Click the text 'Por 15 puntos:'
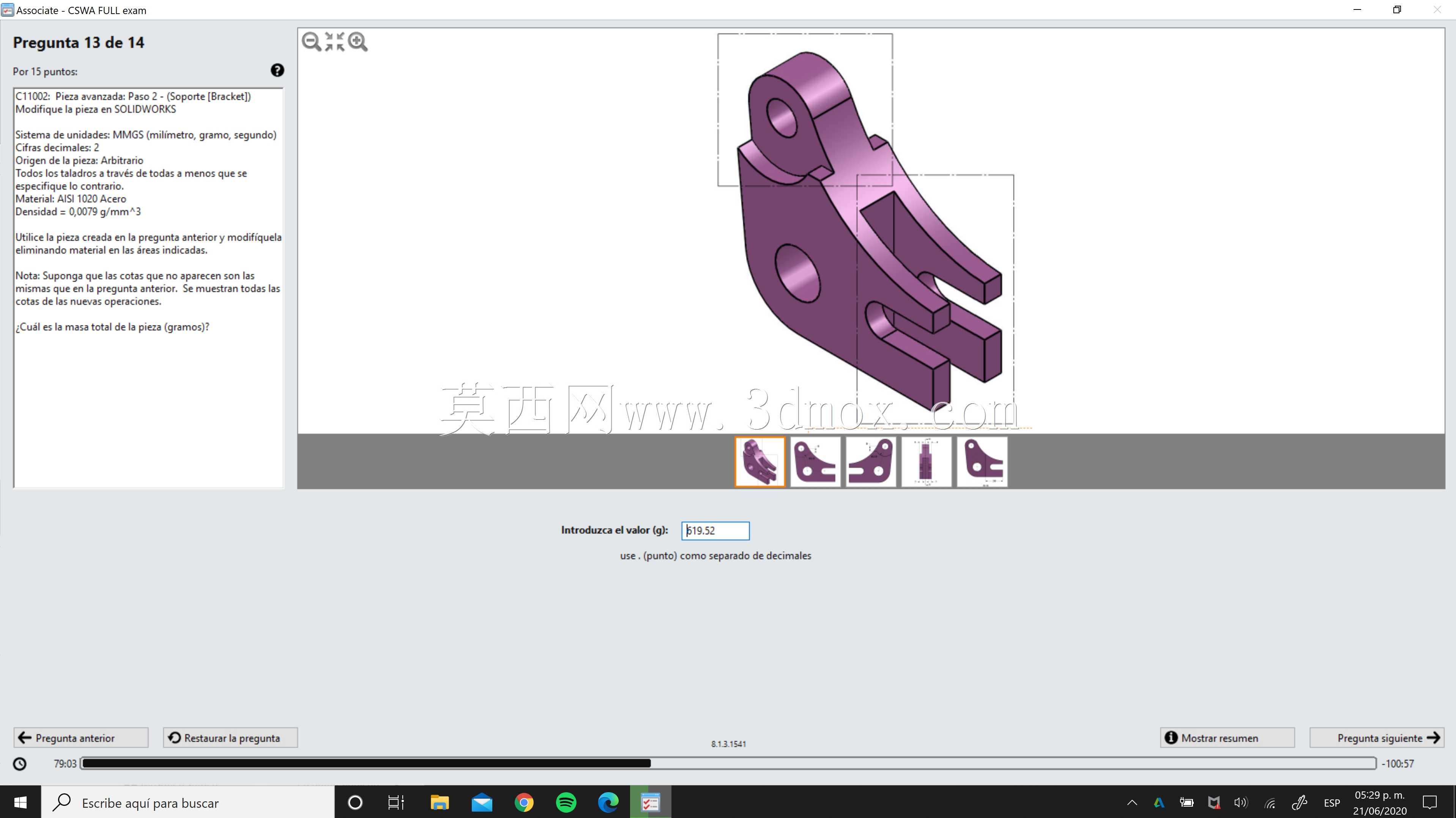The image size is (1456, 818). [x=45, y=72]
